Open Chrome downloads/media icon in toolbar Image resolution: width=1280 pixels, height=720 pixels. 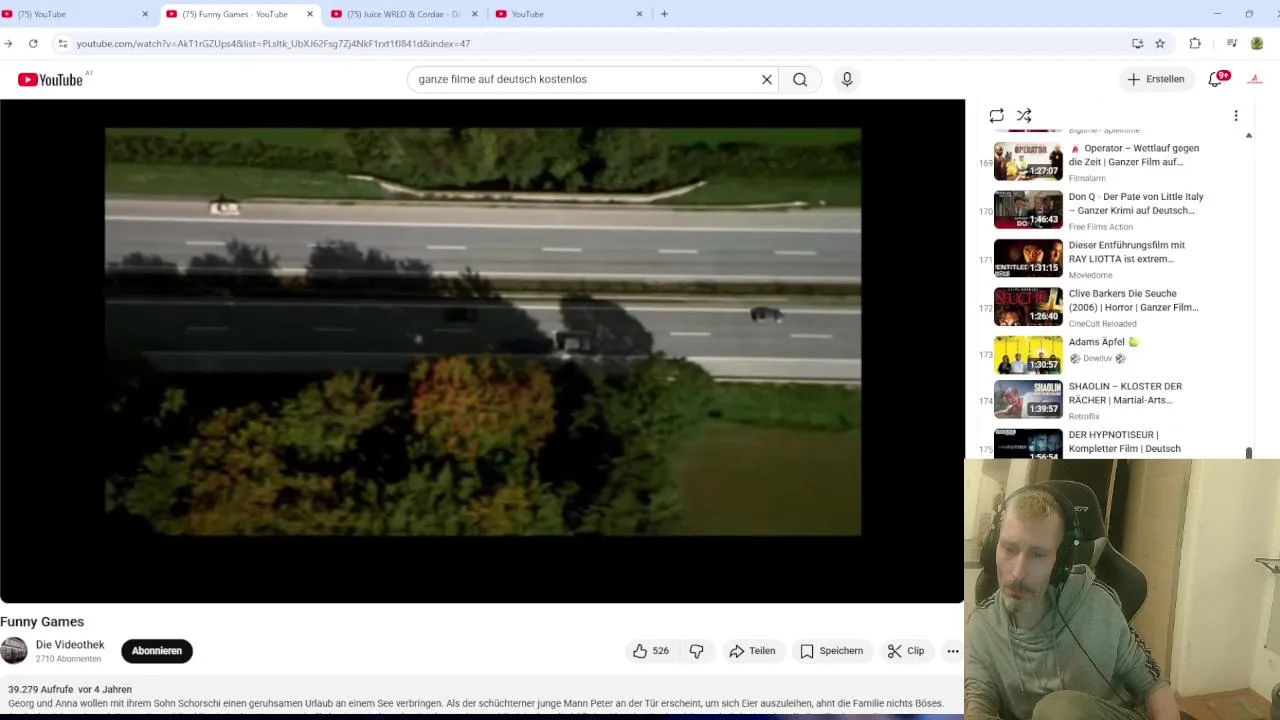1232,43
